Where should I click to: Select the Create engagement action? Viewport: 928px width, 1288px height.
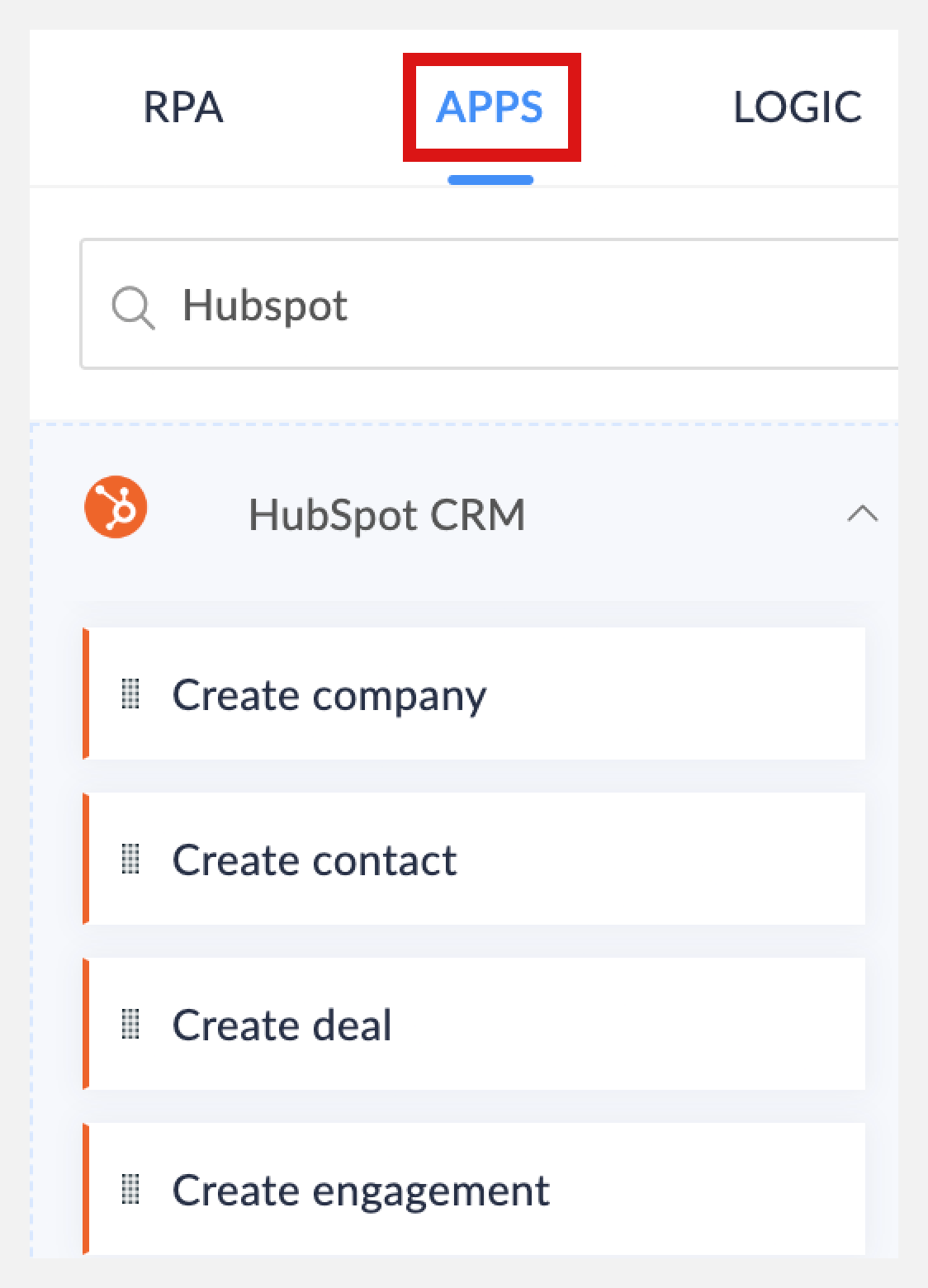361,1190
